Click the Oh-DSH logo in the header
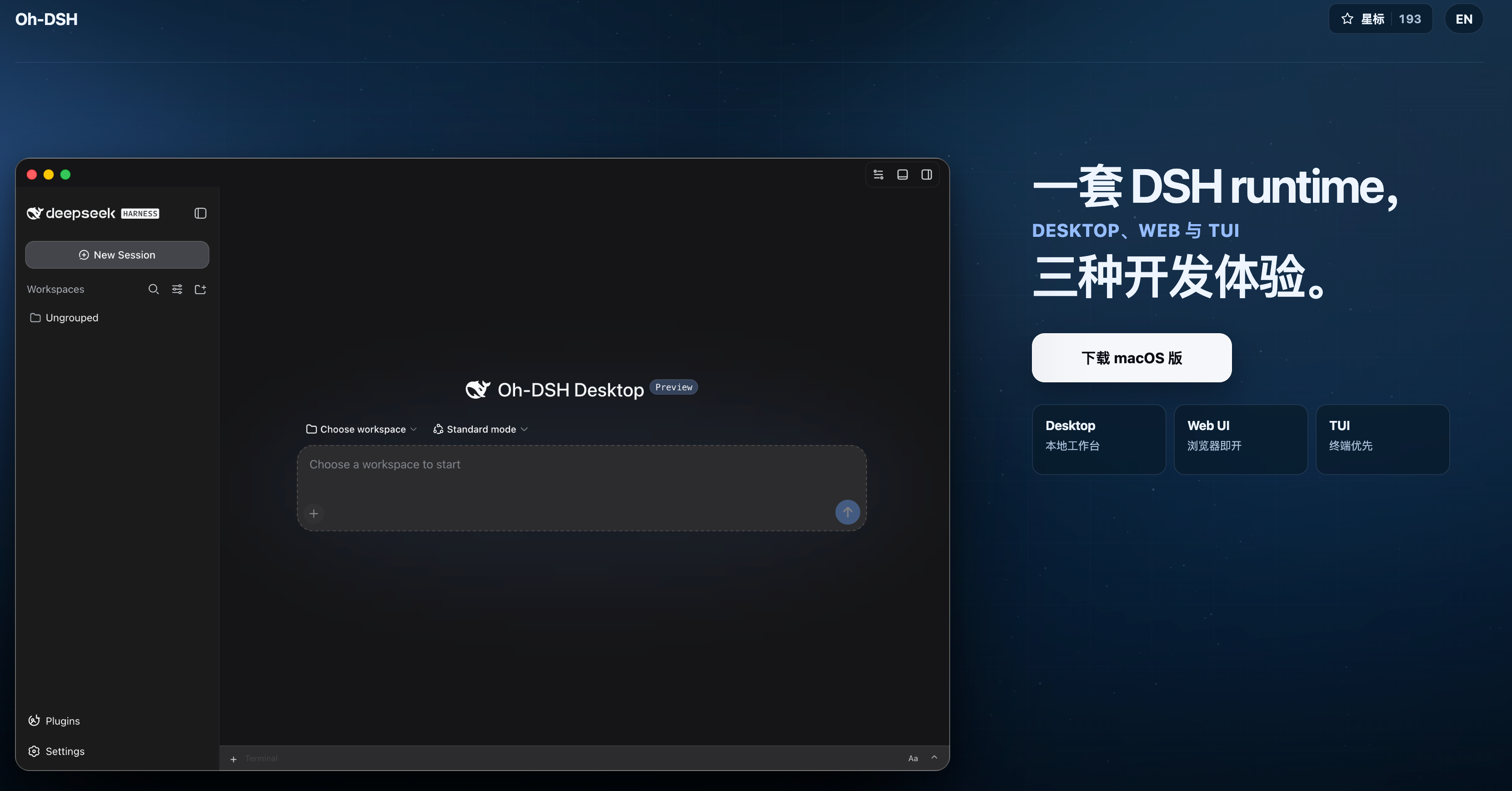 46,20
